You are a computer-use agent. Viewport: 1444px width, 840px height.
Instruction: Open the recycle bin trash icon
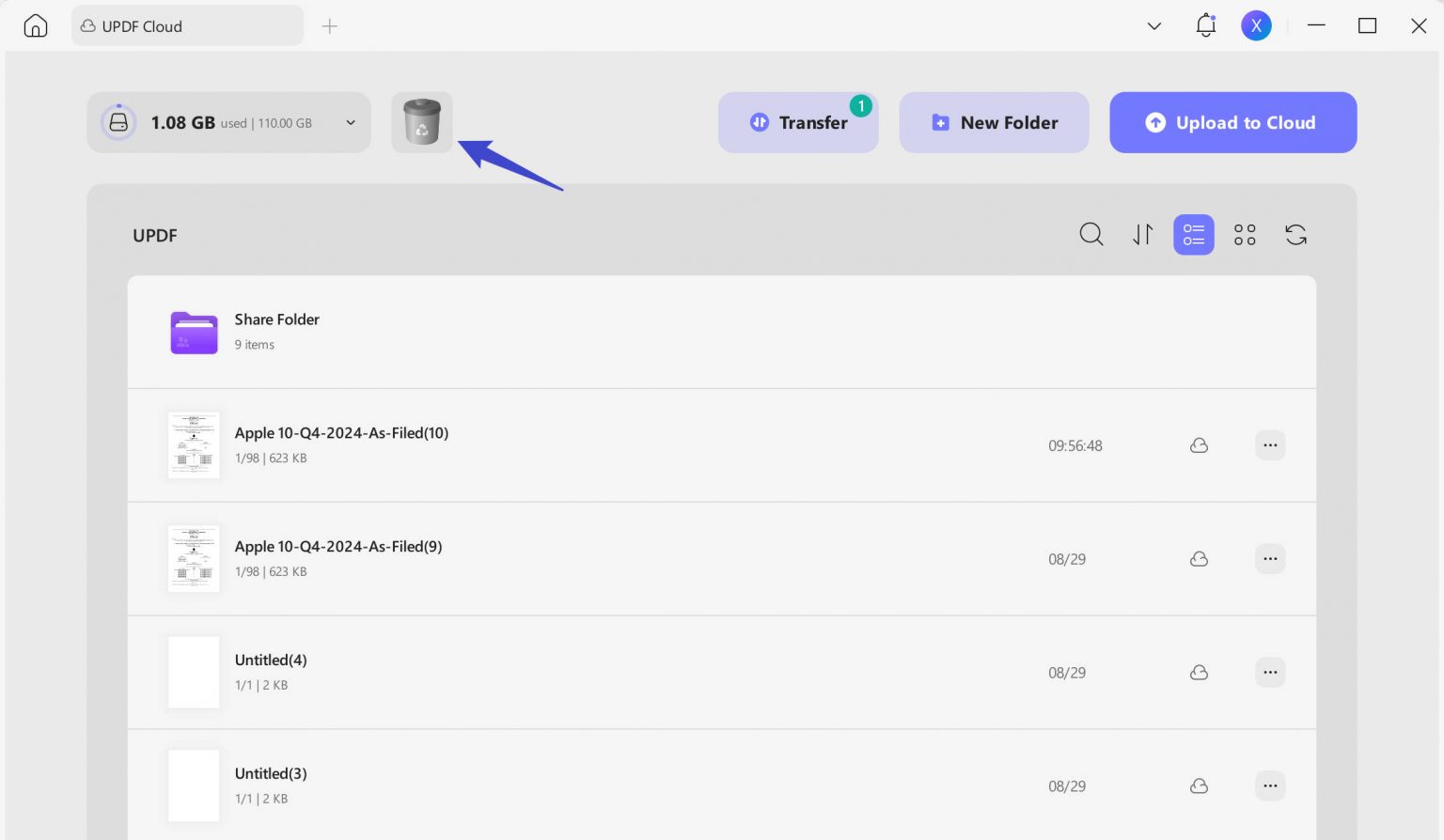coord(422,122)
